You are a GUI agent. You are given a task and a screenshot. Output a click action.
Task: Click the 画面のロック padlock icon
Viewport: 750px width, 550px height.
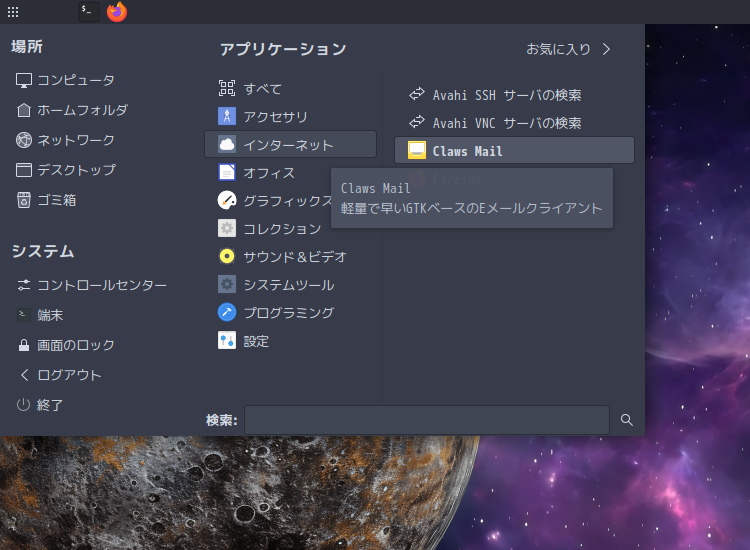(x=24, y=345)
